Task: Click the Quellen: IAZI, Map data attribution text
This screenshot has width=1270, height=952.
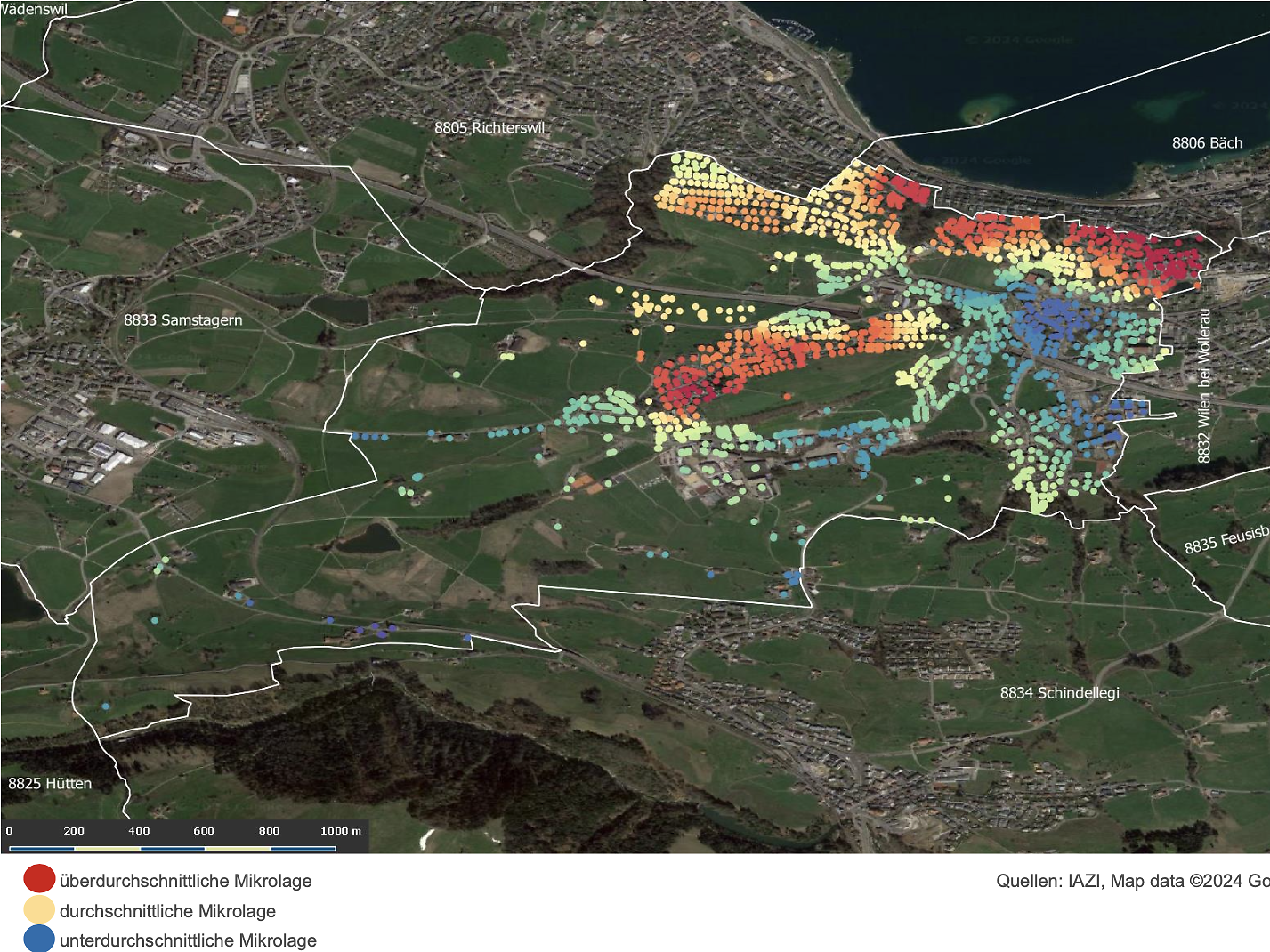Action: click(x=1131, y=881)
